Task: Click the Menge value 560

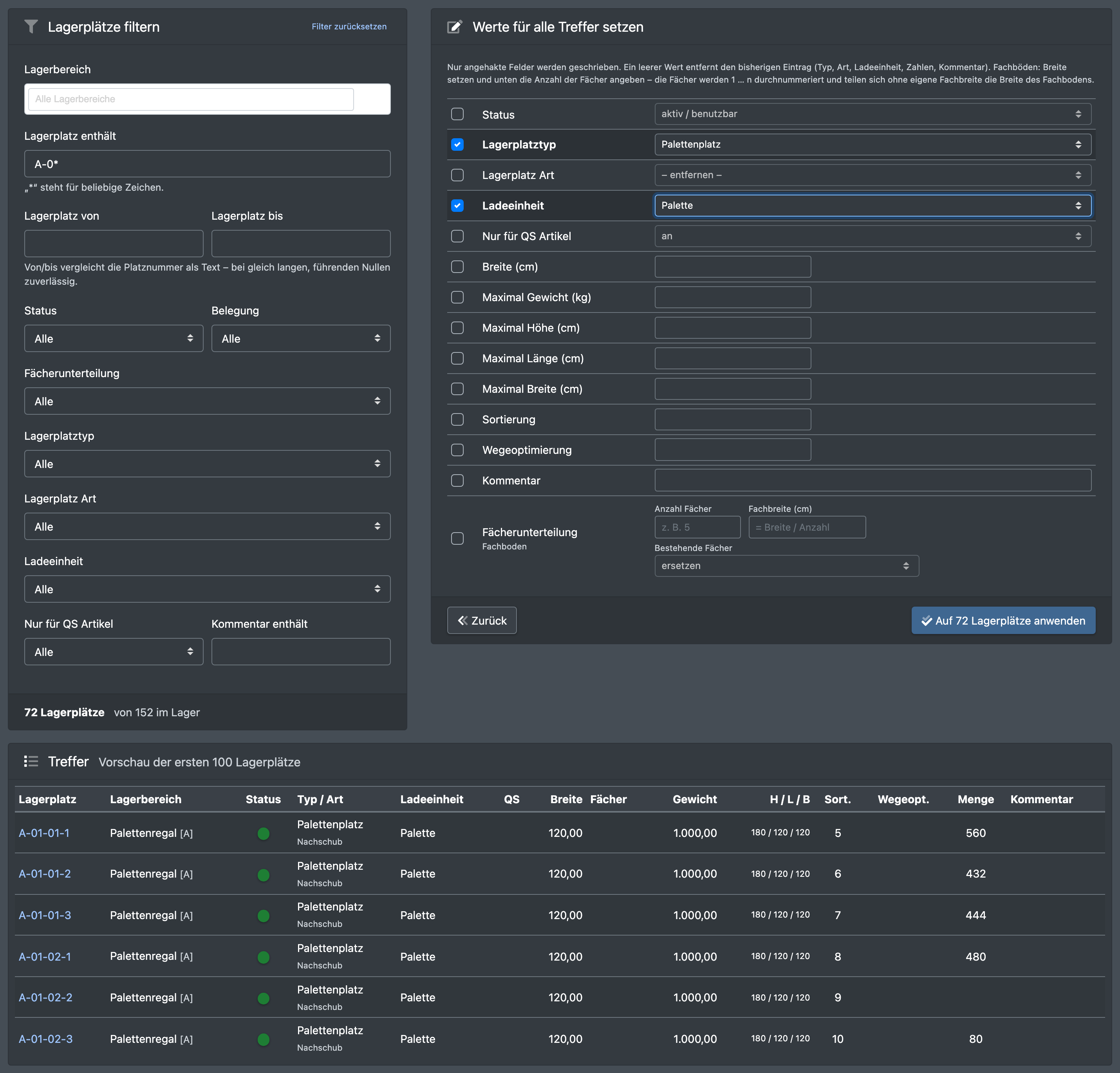Action: tap(975, 833)
